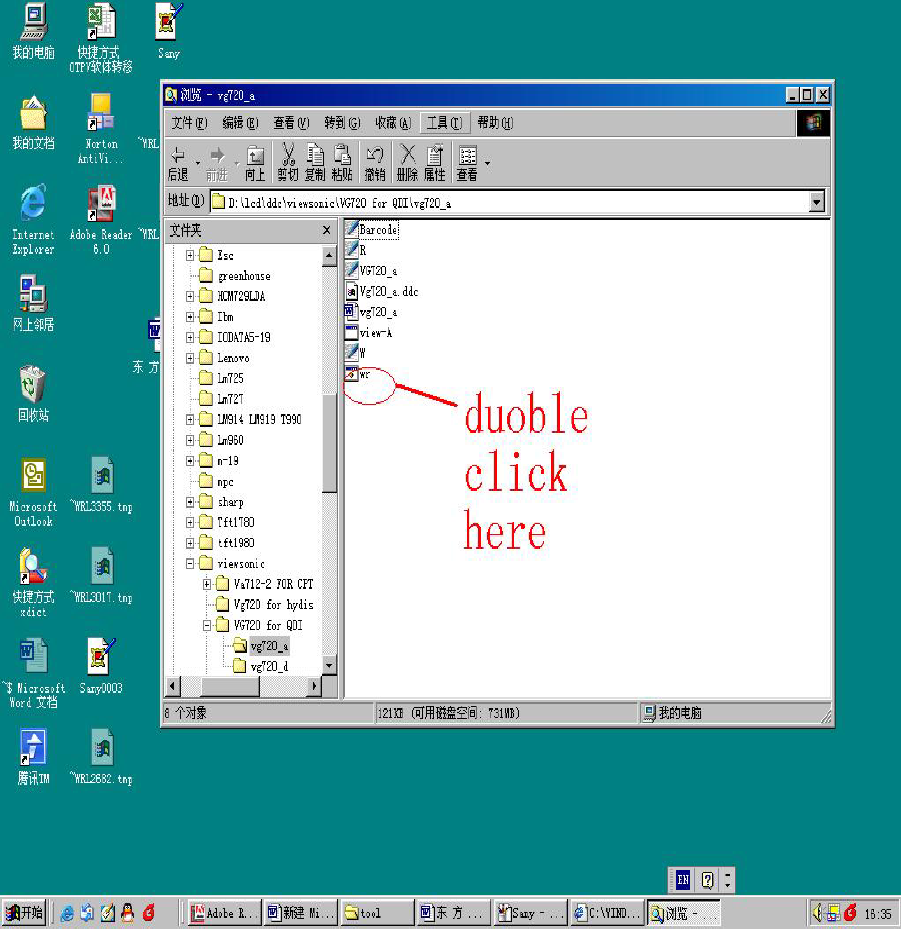Expand the Esc folder node
901x929 pixels.
(190, 255)
